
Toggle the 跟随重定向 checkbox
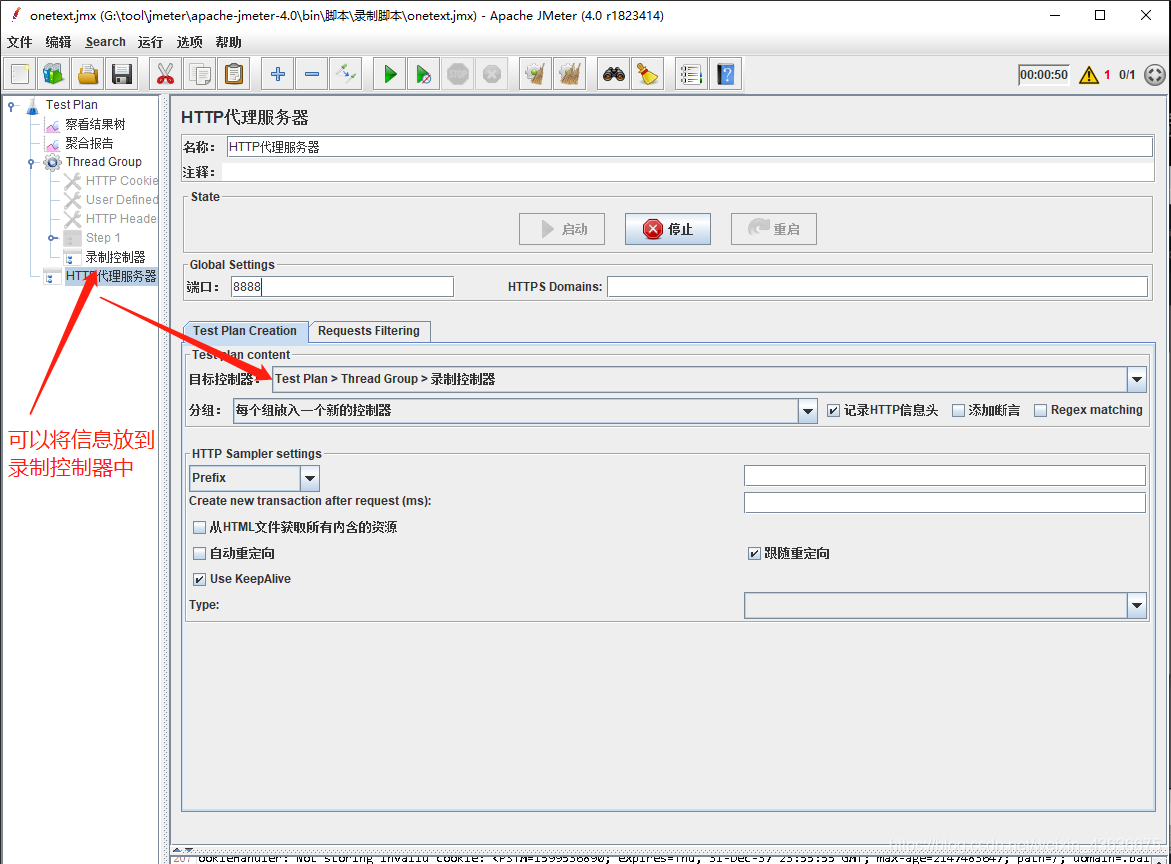pos(754,553)
